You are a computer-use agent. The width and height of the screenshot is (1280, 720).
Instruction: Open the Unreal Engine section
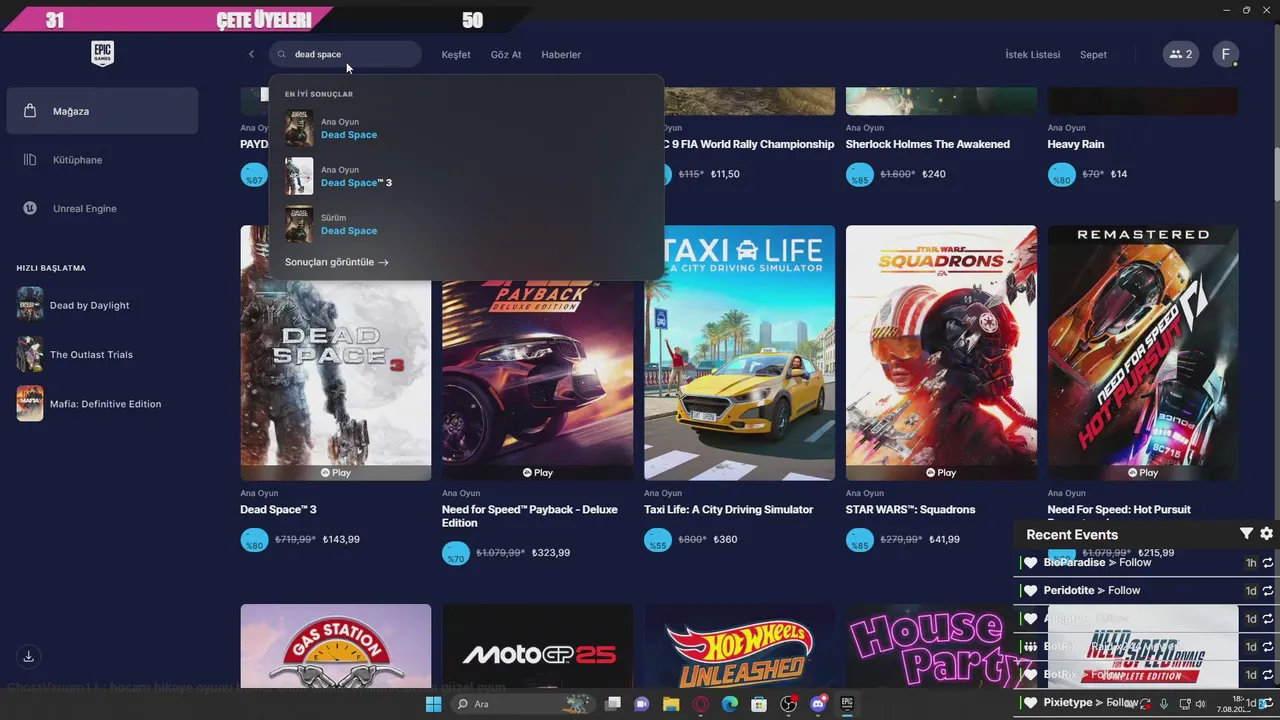click(102, 208)
